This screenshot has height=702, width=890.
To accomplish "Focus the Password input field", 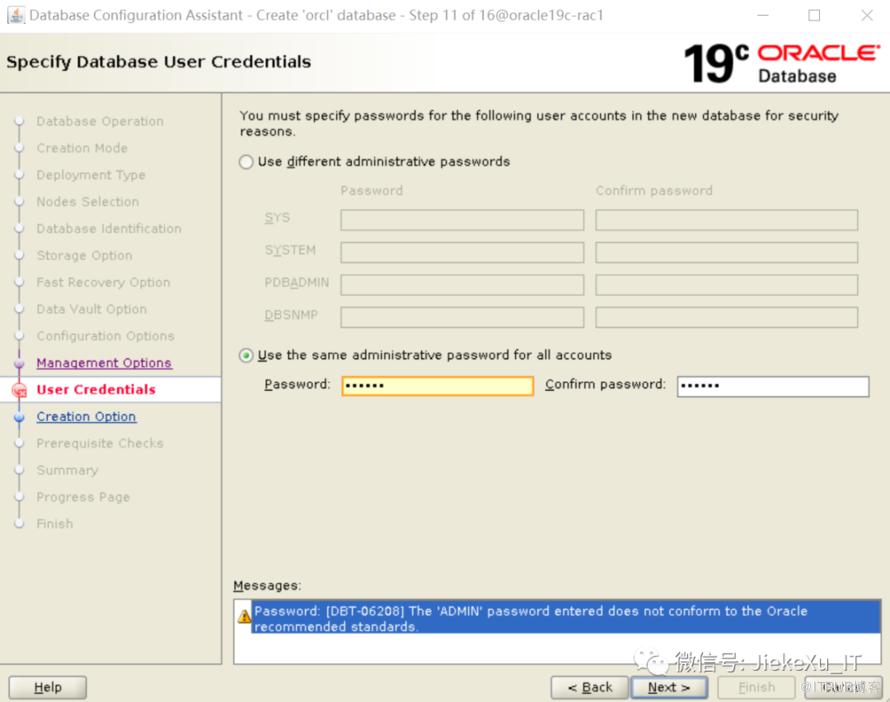I will coord(437,386).
